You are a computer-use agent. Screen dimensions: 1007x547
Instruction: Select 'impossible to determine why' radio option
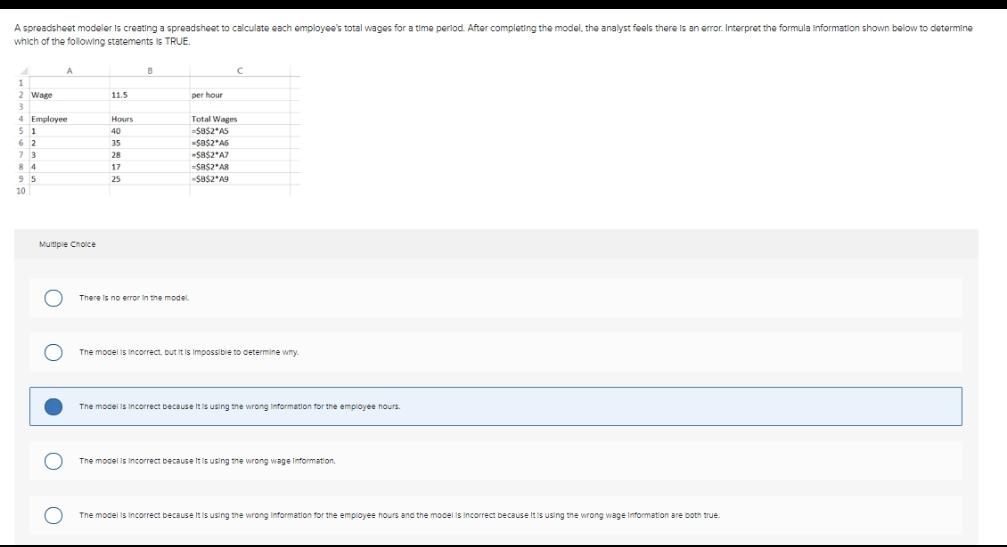click(53, 352)
